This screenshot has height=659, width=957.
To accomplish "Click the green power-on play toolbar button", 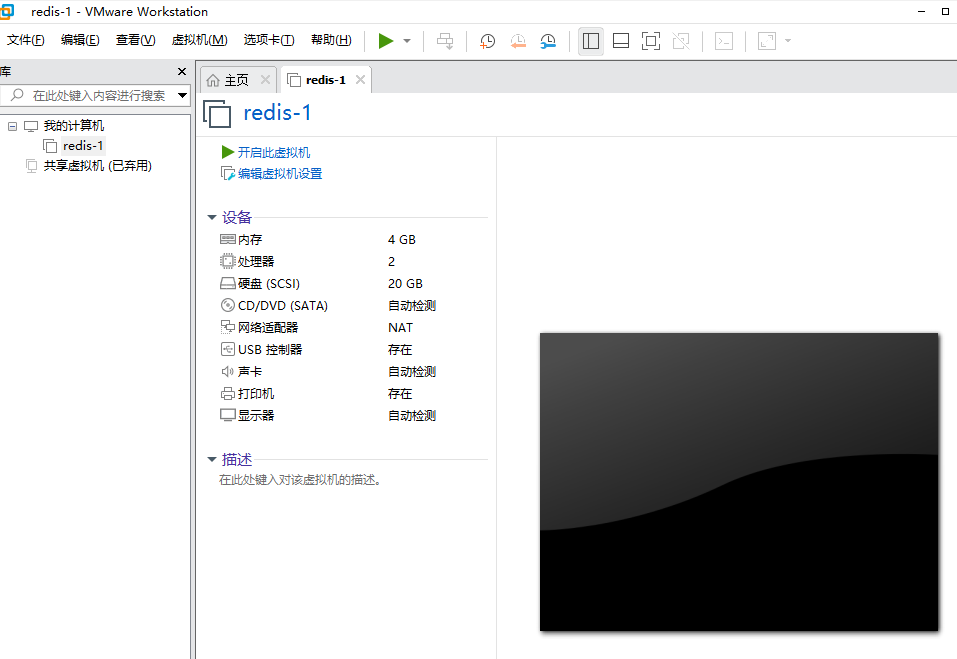I will click(x=386, y=41).
